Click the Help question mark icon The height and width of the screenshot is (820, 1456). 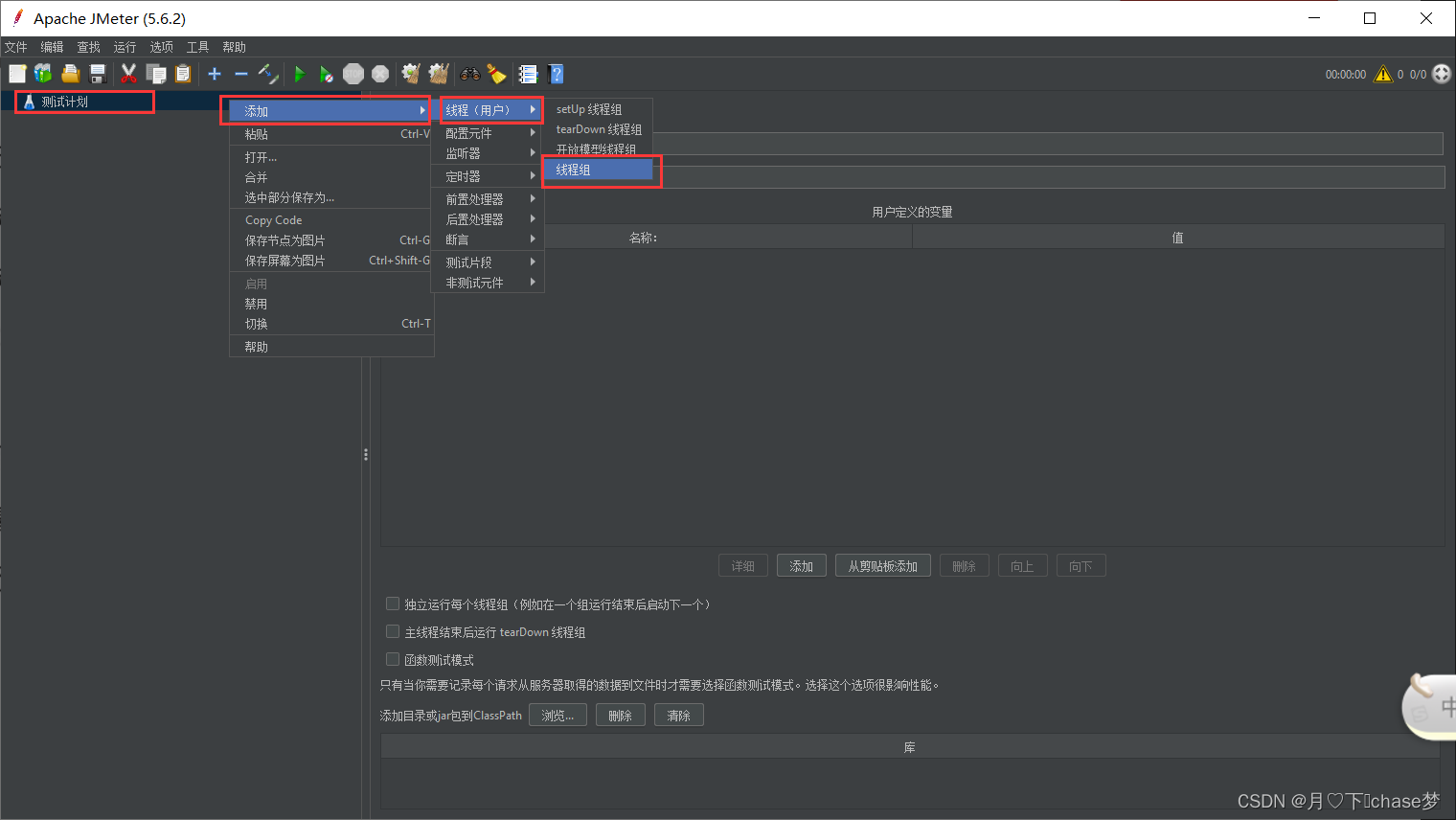pos(556,74)
